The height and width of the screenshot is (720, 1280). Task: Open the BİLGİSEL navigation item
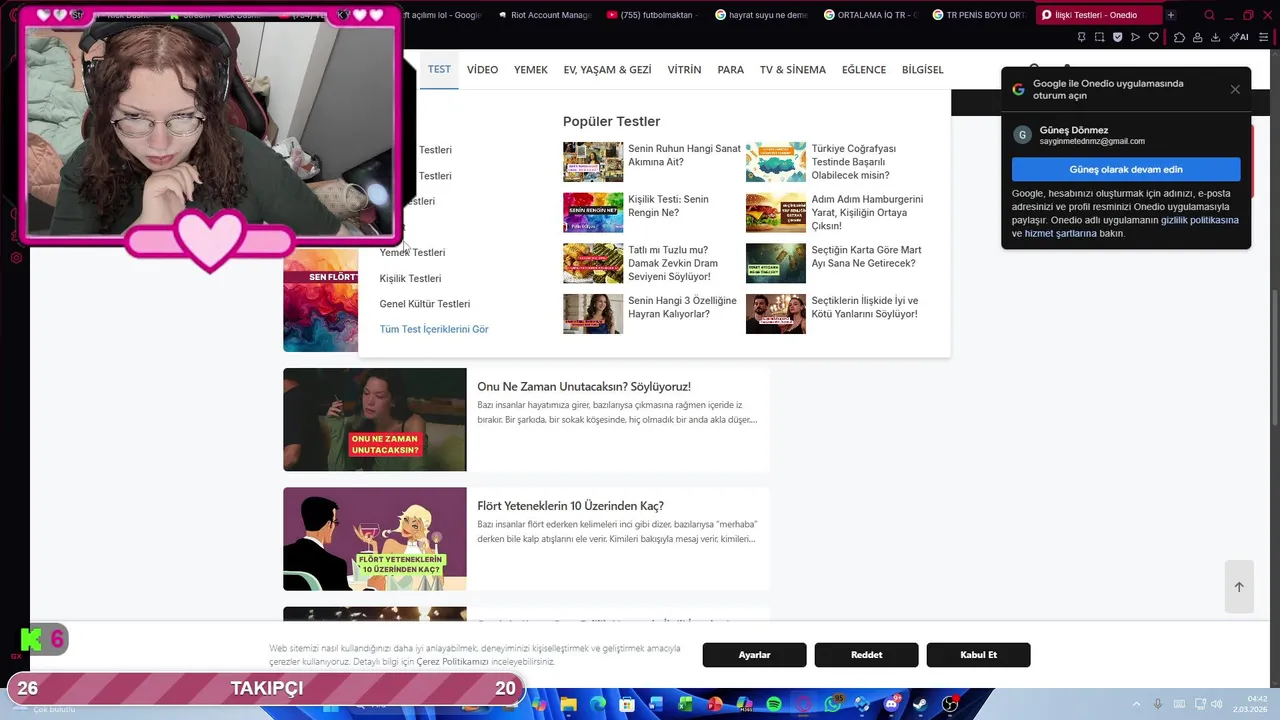(922, 70)
